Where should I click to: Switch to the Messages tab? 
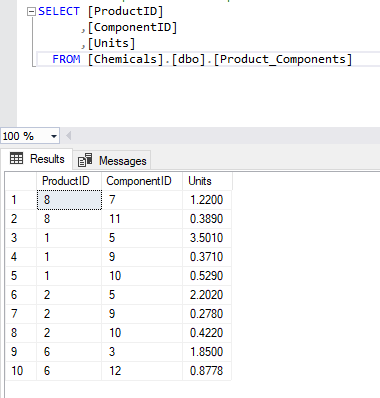112,161
